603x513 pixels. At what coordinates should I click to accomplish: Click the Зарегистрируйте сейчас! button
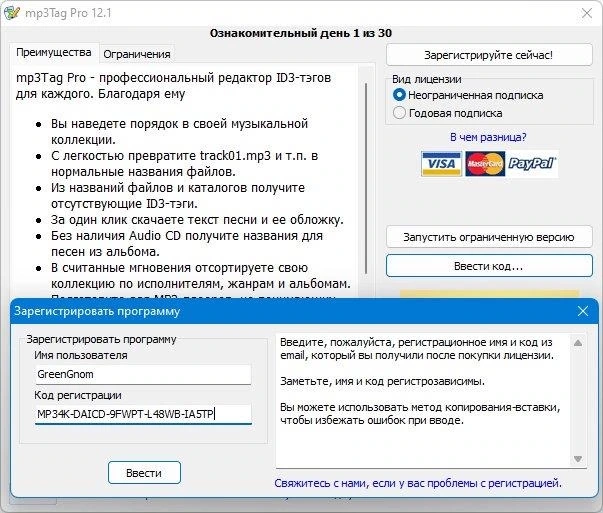[x=489, y=55]
